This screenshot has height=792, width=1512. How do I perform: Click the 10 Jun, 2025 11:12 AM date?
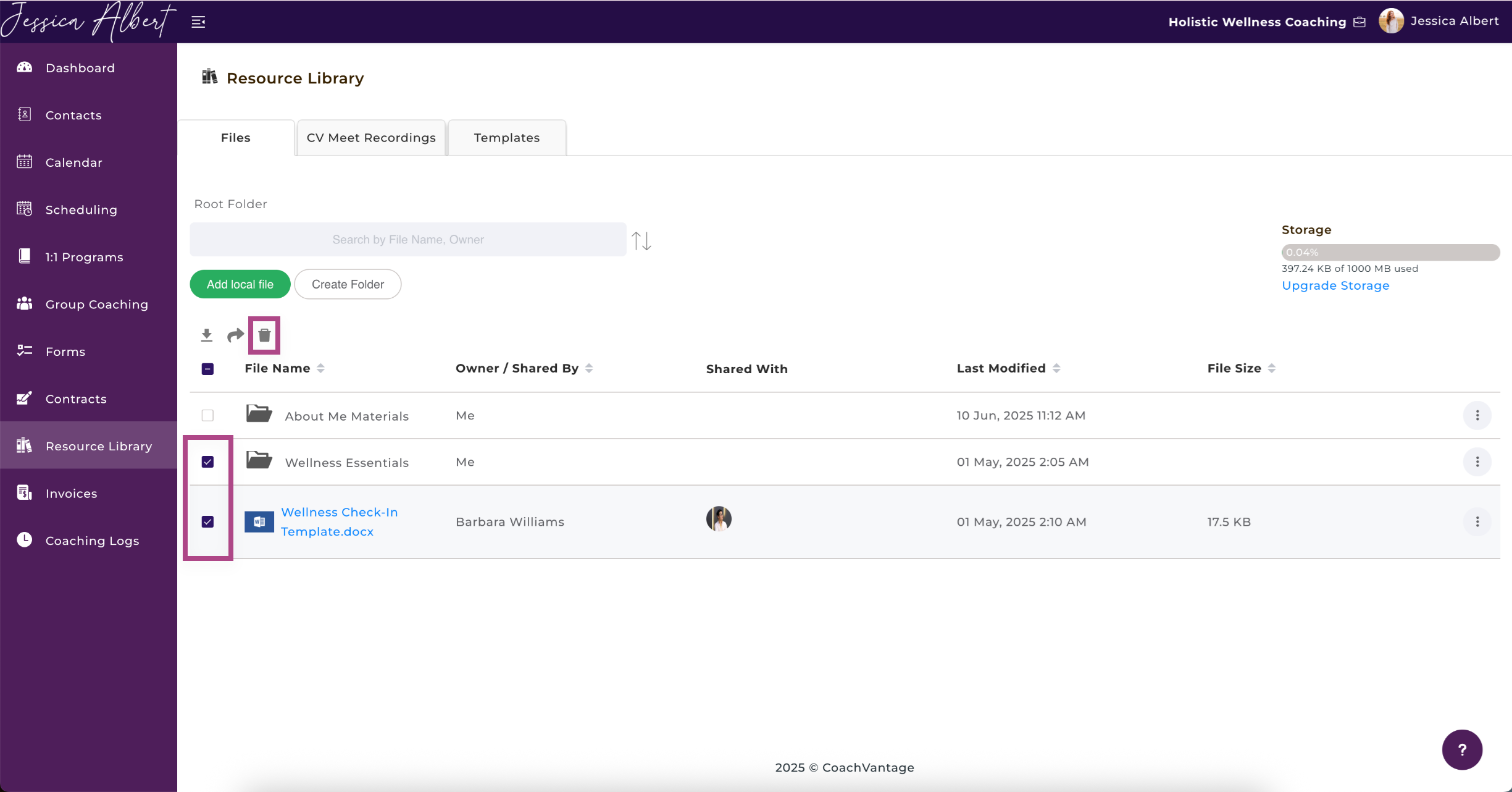pyautogui.click(x=1021, y=416)
